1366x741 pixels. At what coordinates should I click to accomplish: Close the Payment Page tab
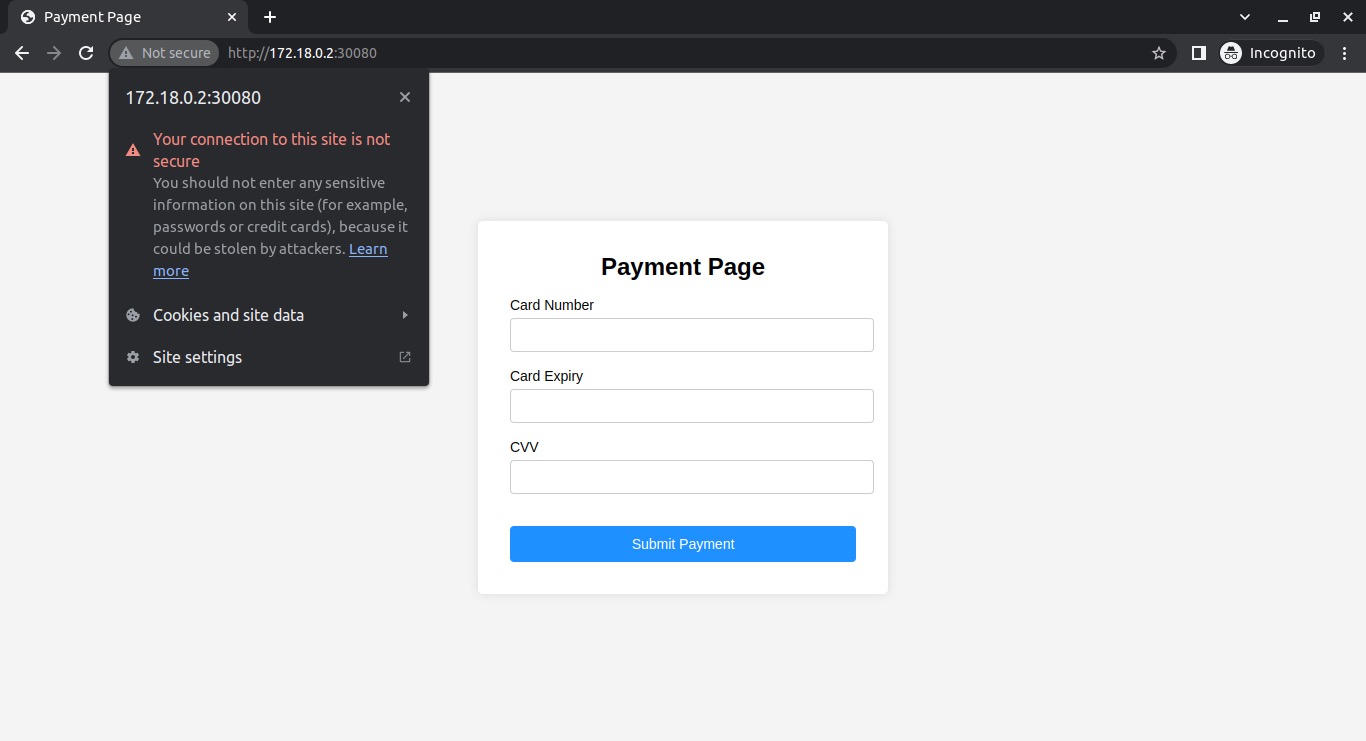tap(232, 17)
